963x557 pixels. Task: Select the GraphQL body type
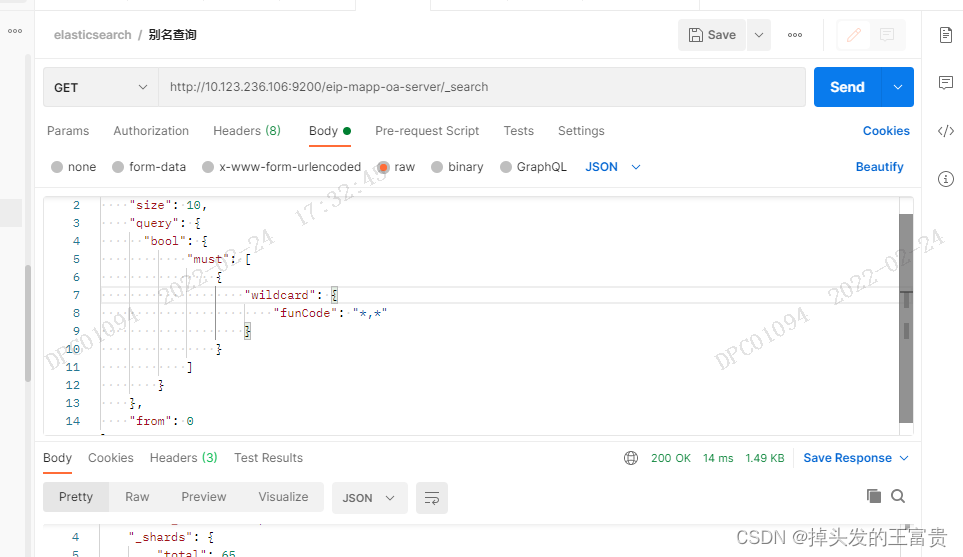click(534, 167)
